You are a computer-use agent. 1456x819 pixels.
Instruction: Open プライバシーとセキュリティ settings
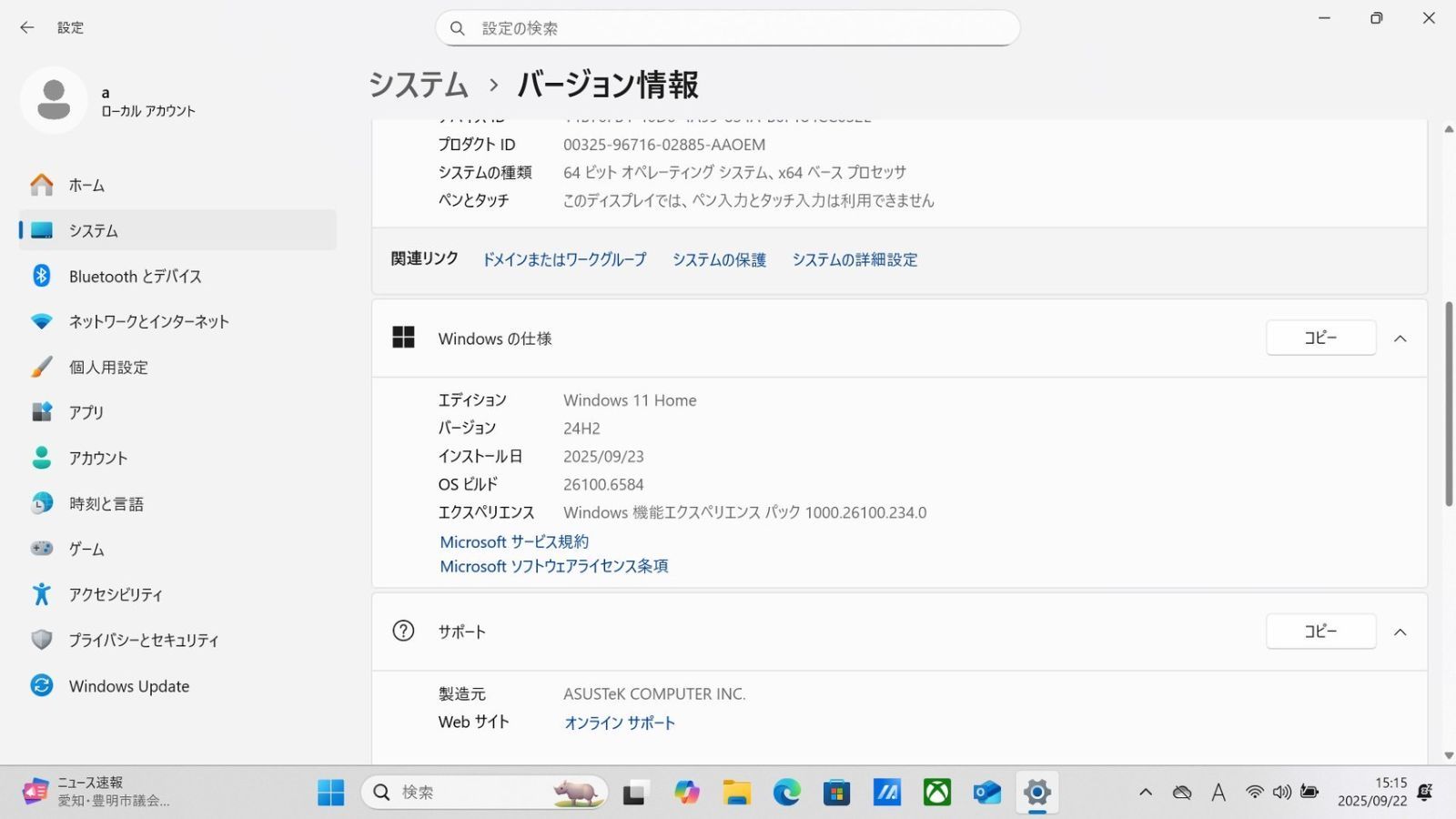[144, 640]
